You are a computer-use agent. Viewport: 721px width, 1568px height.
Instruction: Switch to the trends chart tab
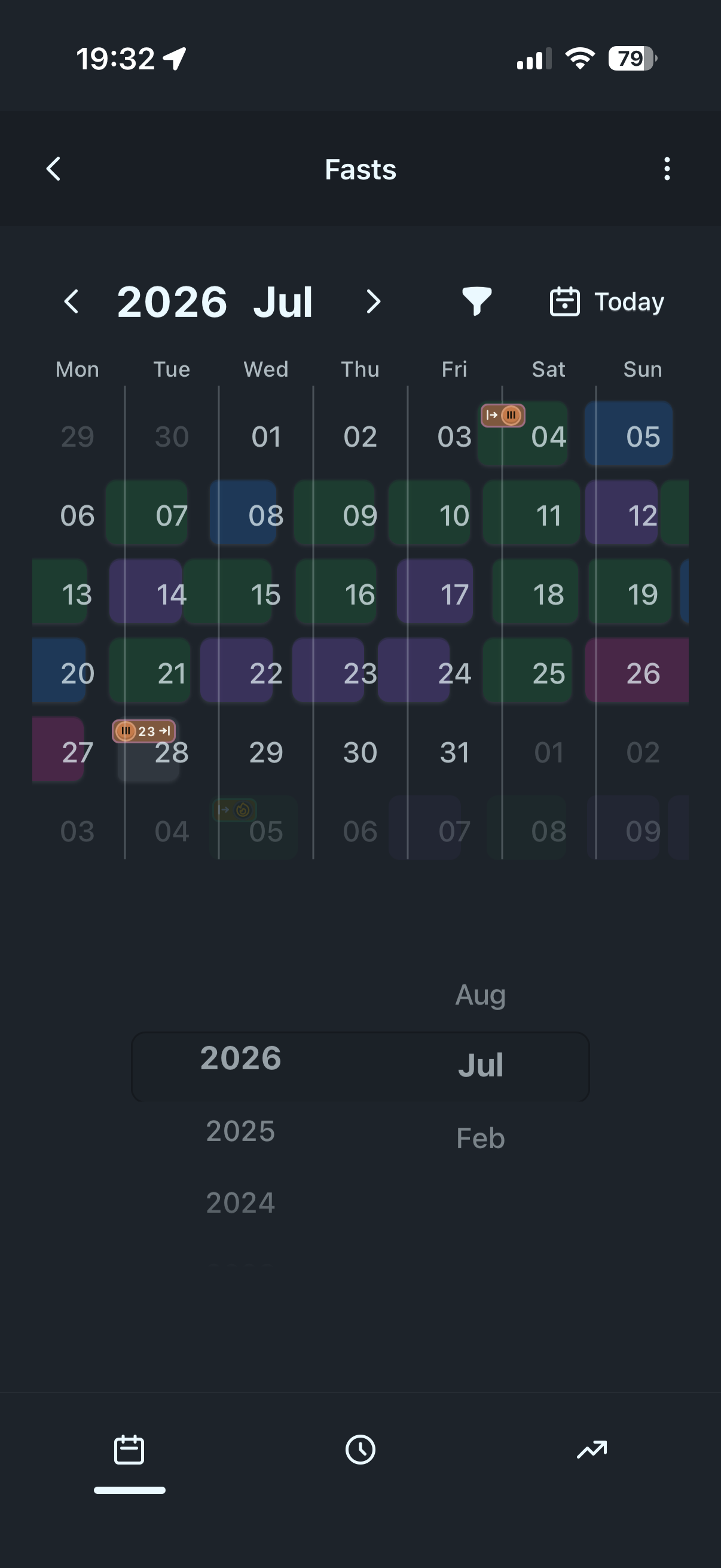[591, 1450]
